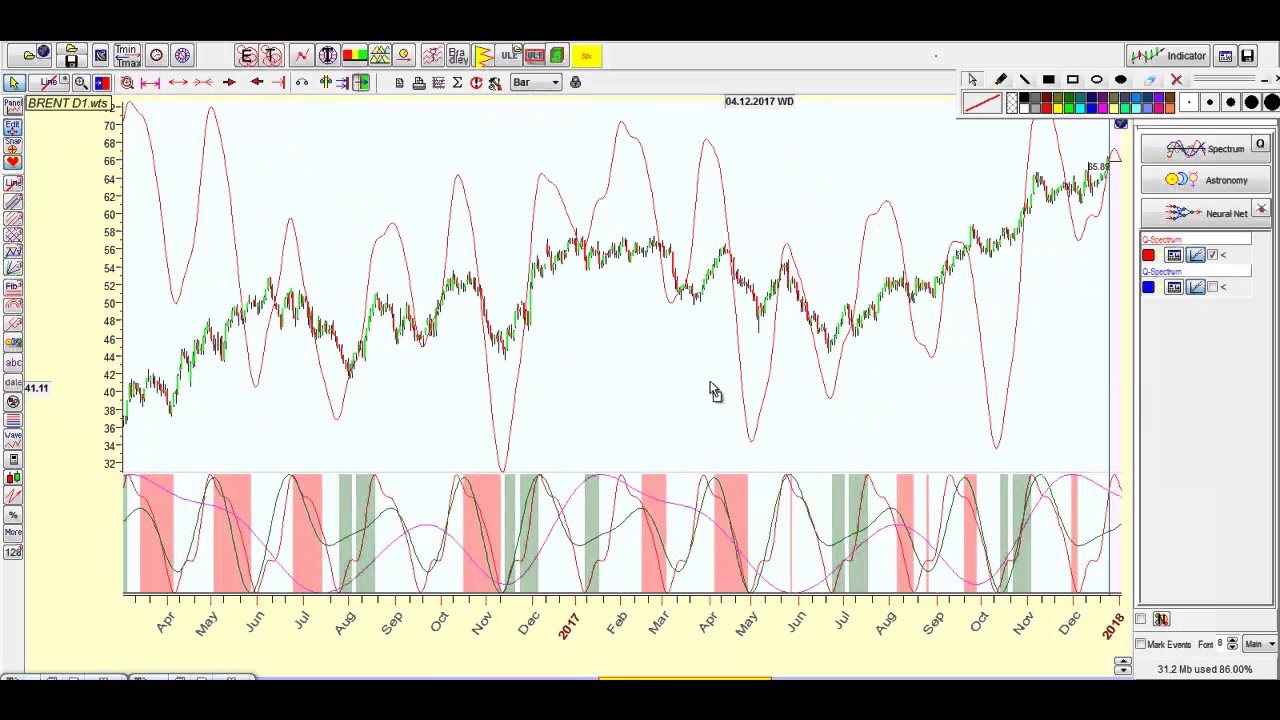Click the clock icon in top toolbar
This screenshot has height=720, width=1280.
156,55
